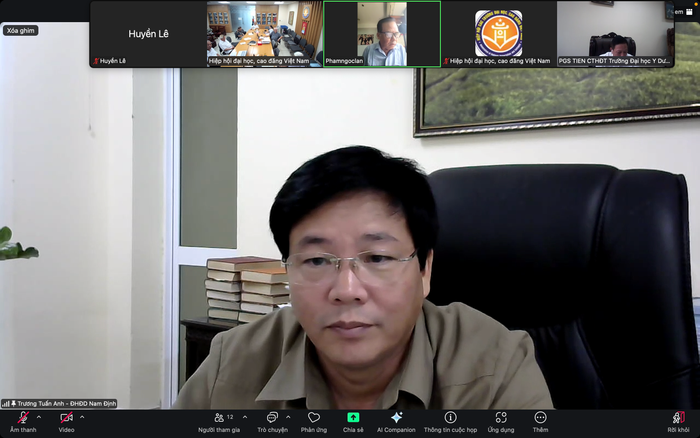Unmute the microphone via Âm thanh
The image size is (700, 438).
tap(23, 422)
